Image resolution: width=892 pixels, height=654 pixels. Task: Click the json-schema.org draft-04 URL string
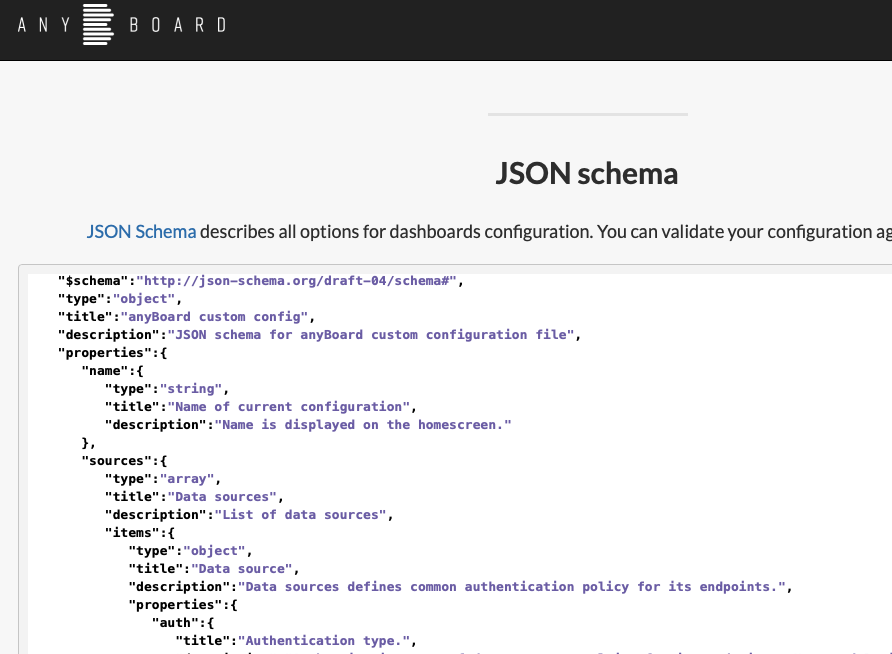click(x=299, y=280)
